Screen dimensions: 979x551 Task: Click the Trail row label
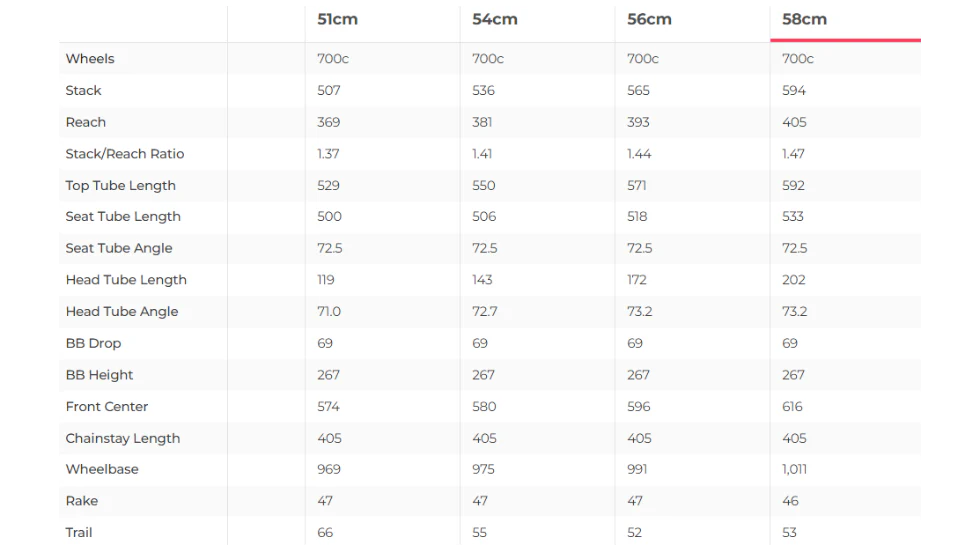coord(79,533)
